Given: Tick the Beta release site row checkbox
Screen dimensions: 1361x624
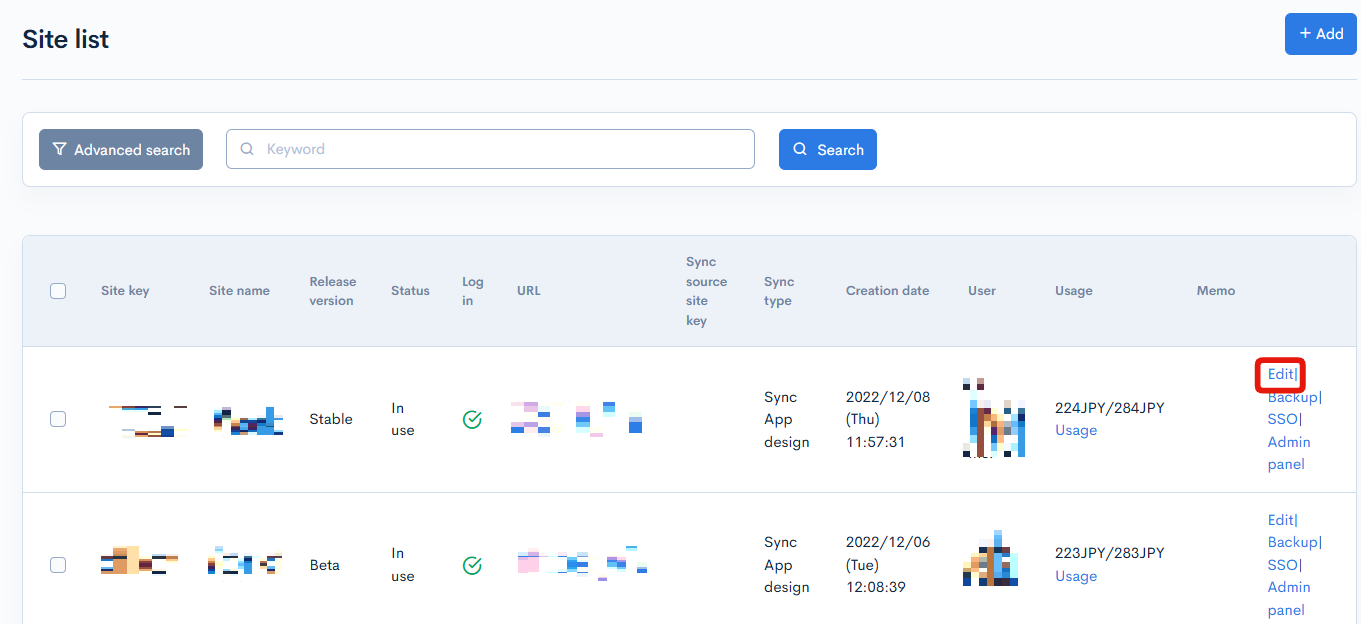Looking at the screenshot, I should (x=58, y=565).
